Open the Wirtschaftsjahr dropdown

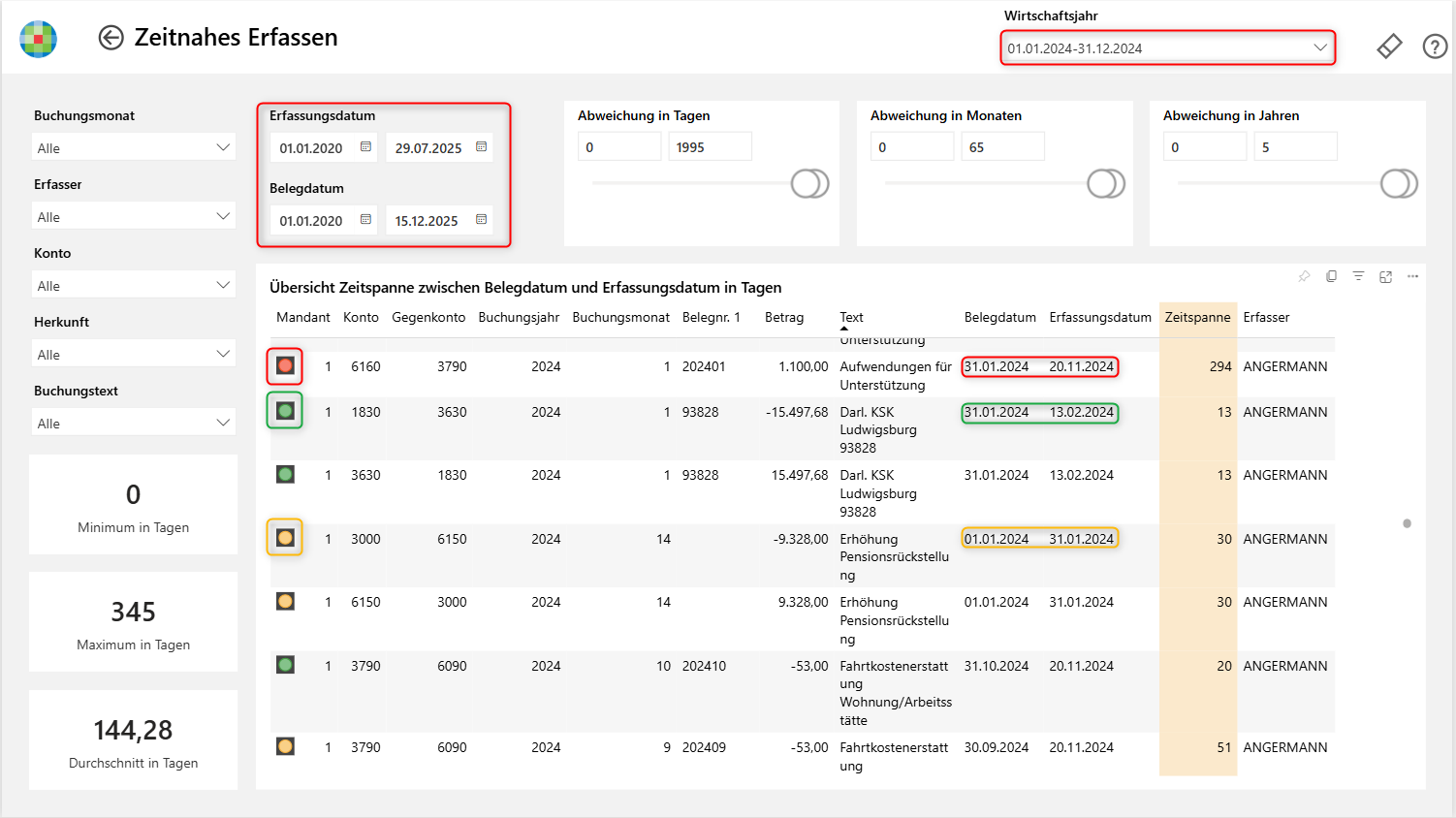coord(1168,47)
